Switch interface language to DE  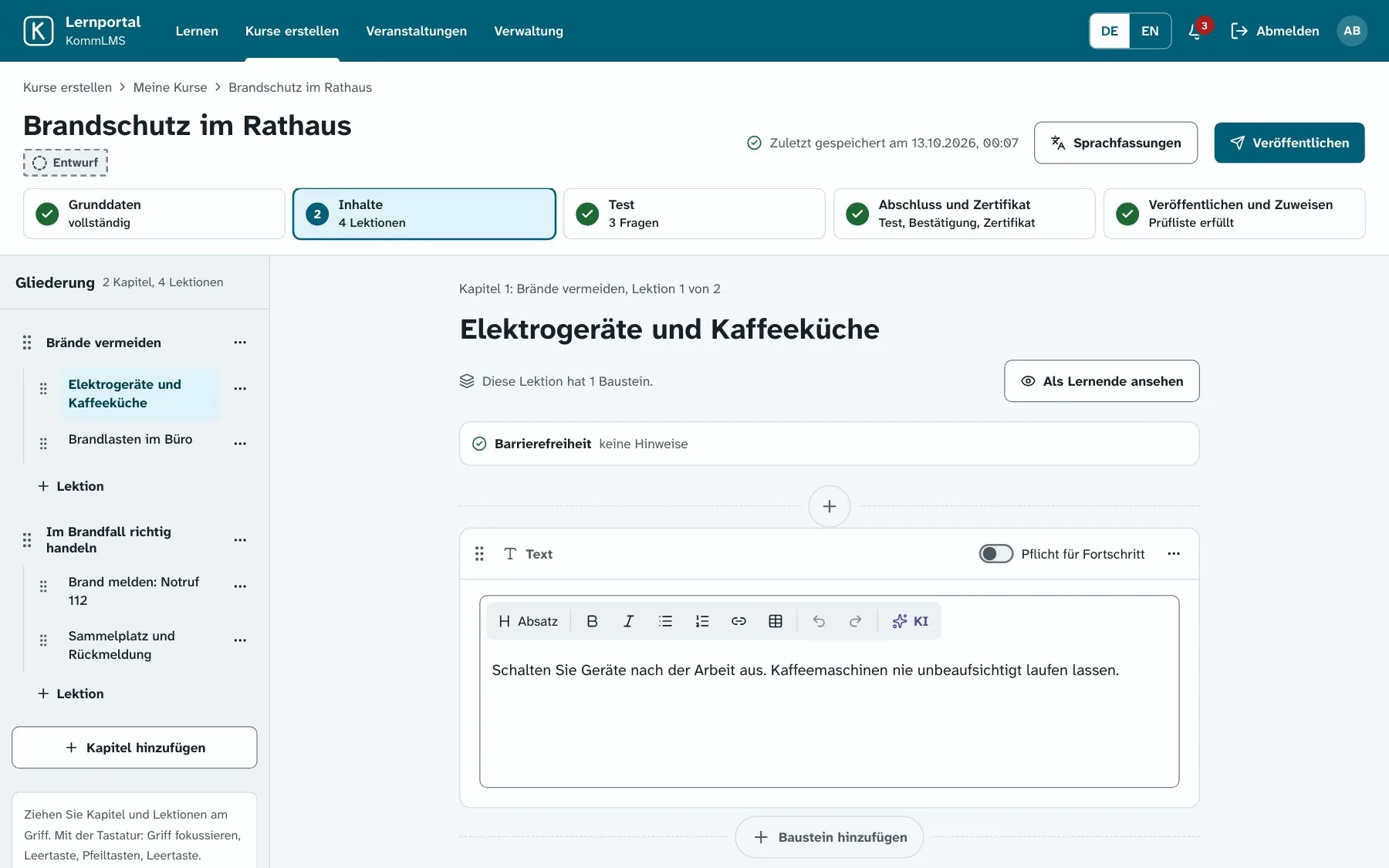(x=1110, y=31)
